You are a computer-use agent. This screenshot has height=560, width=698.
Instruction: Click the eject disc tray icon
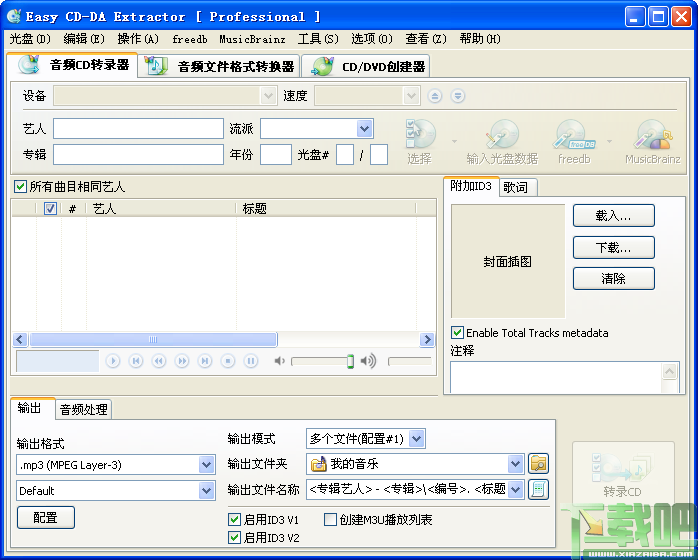pyautogui.click(x=434, y=96)
